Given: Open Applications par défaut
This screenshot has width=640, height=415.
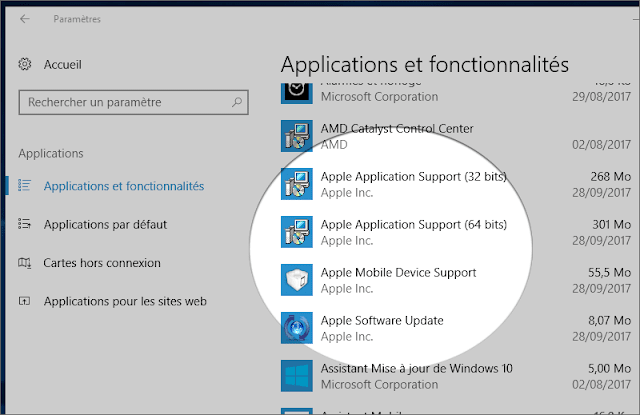Looking at the screenshot, I should coord(105,224).
